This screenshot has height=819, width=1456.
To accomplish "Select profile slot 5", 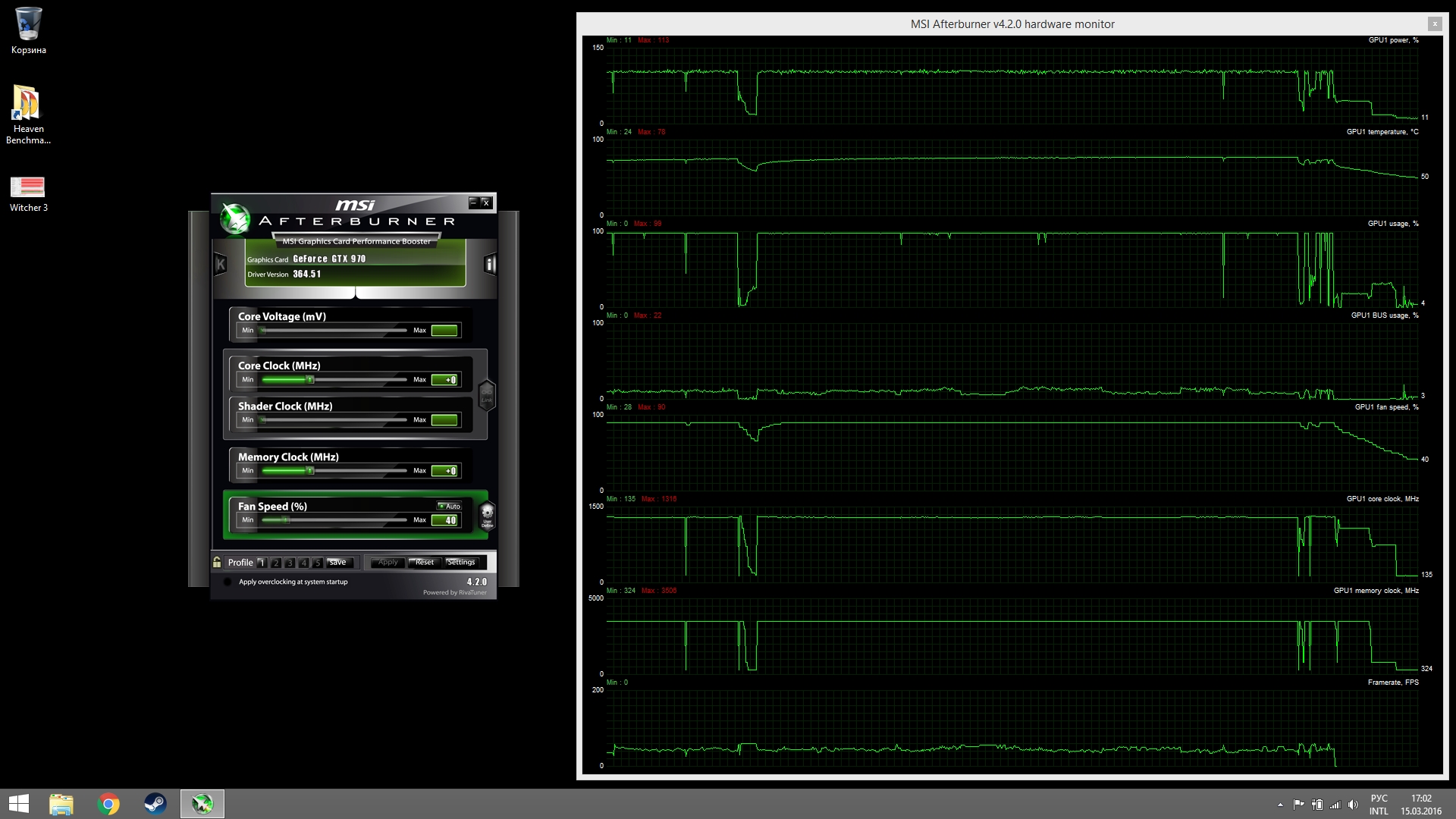I will click(x=318, y=563).
